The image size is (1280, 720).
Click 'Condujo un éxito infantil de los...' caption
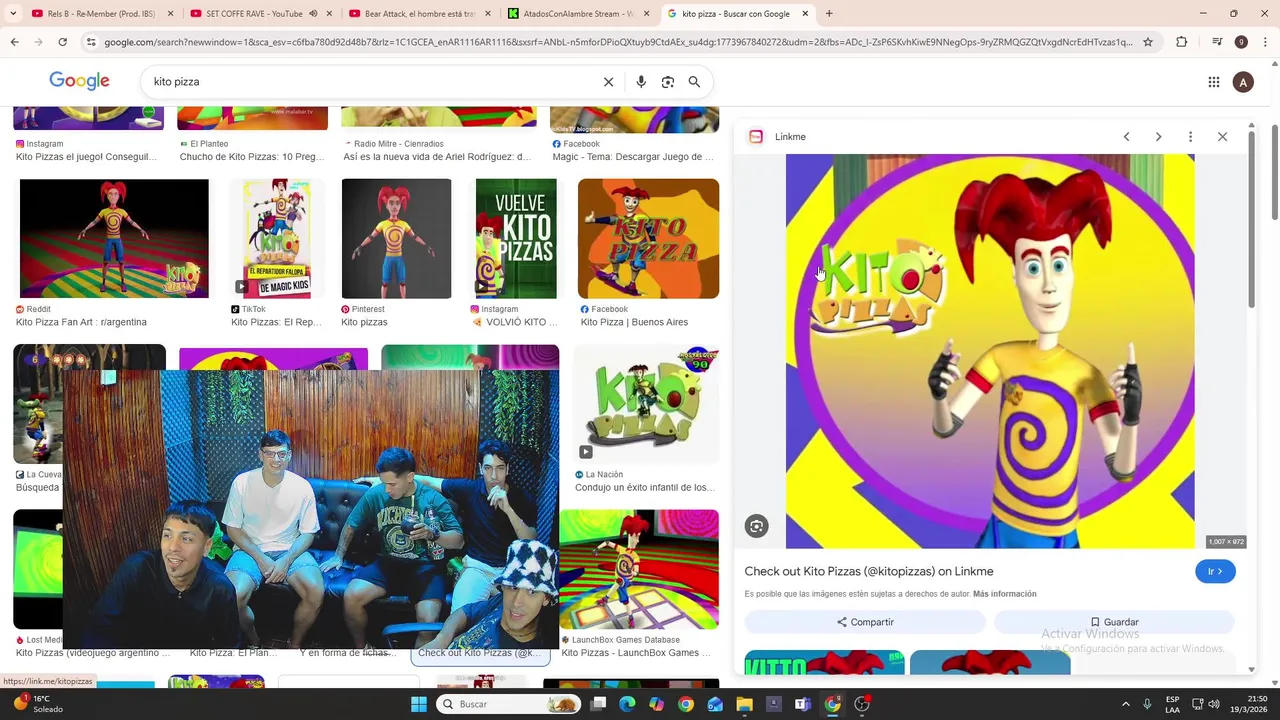(x=645, y=488)
